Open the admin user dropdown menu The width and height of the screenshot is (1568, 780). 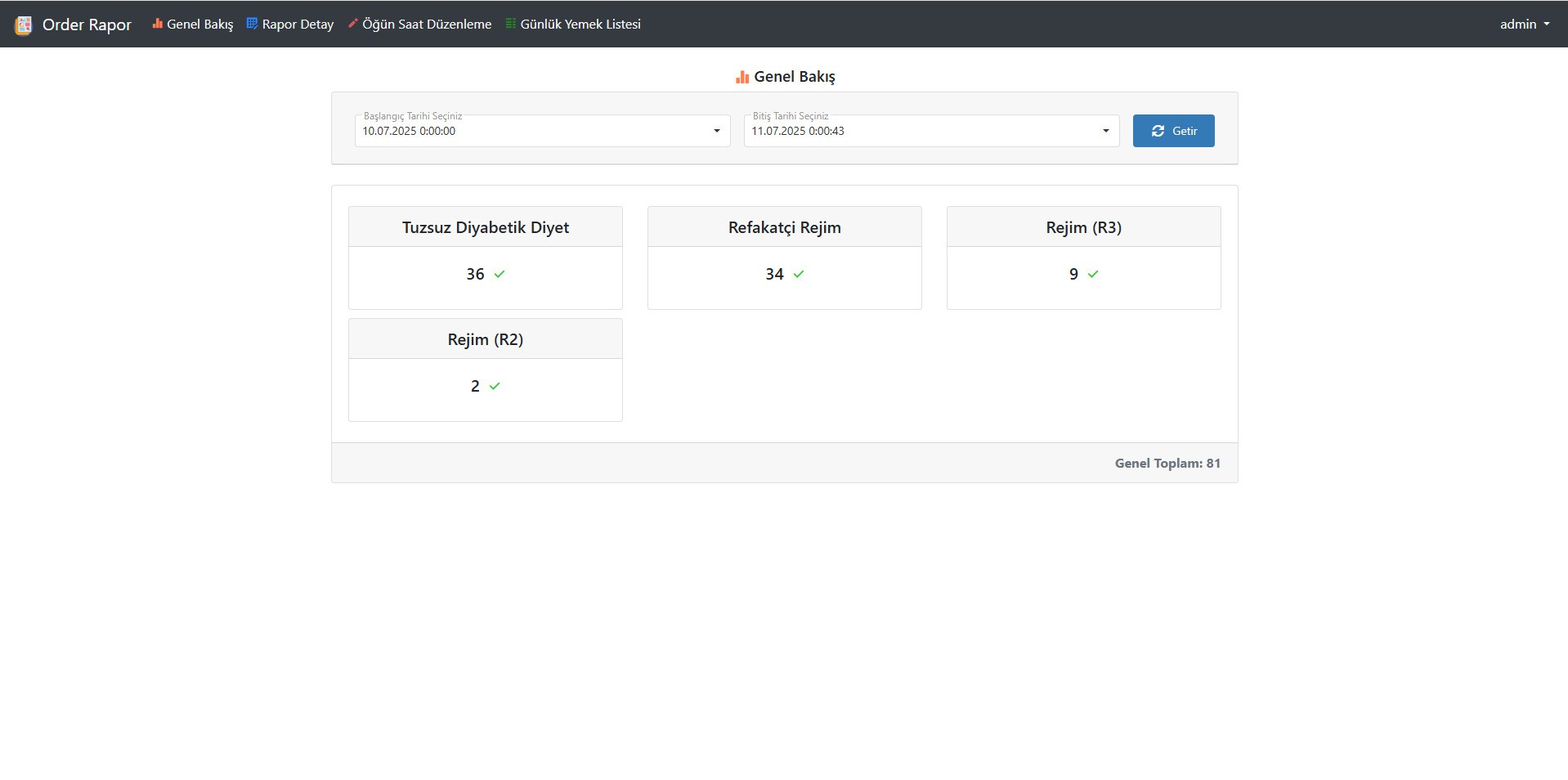pos(1524,25)
